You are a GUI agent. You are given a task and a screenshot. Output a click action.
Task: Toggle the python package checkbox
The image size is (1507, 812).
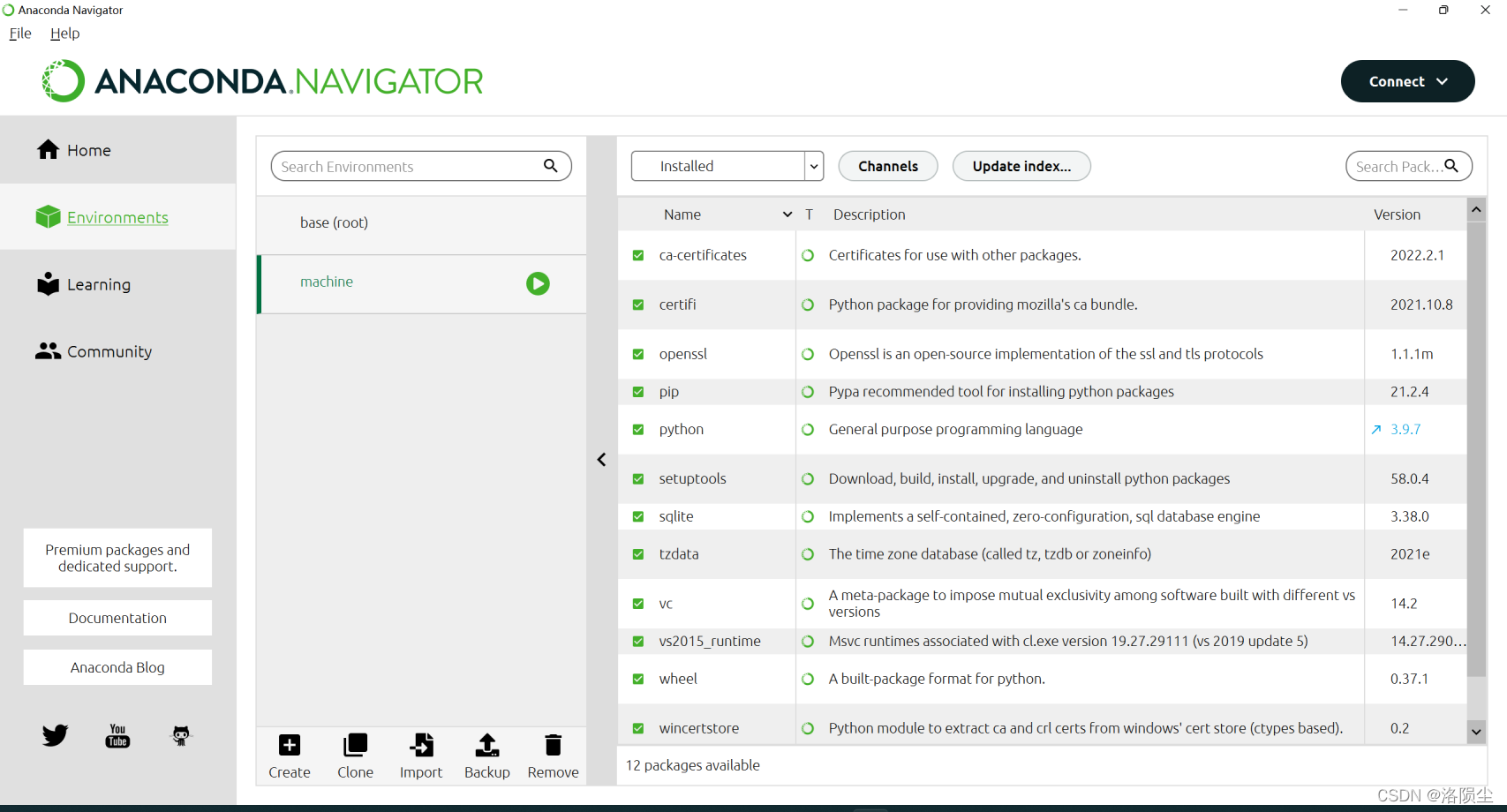click(638, 430)
